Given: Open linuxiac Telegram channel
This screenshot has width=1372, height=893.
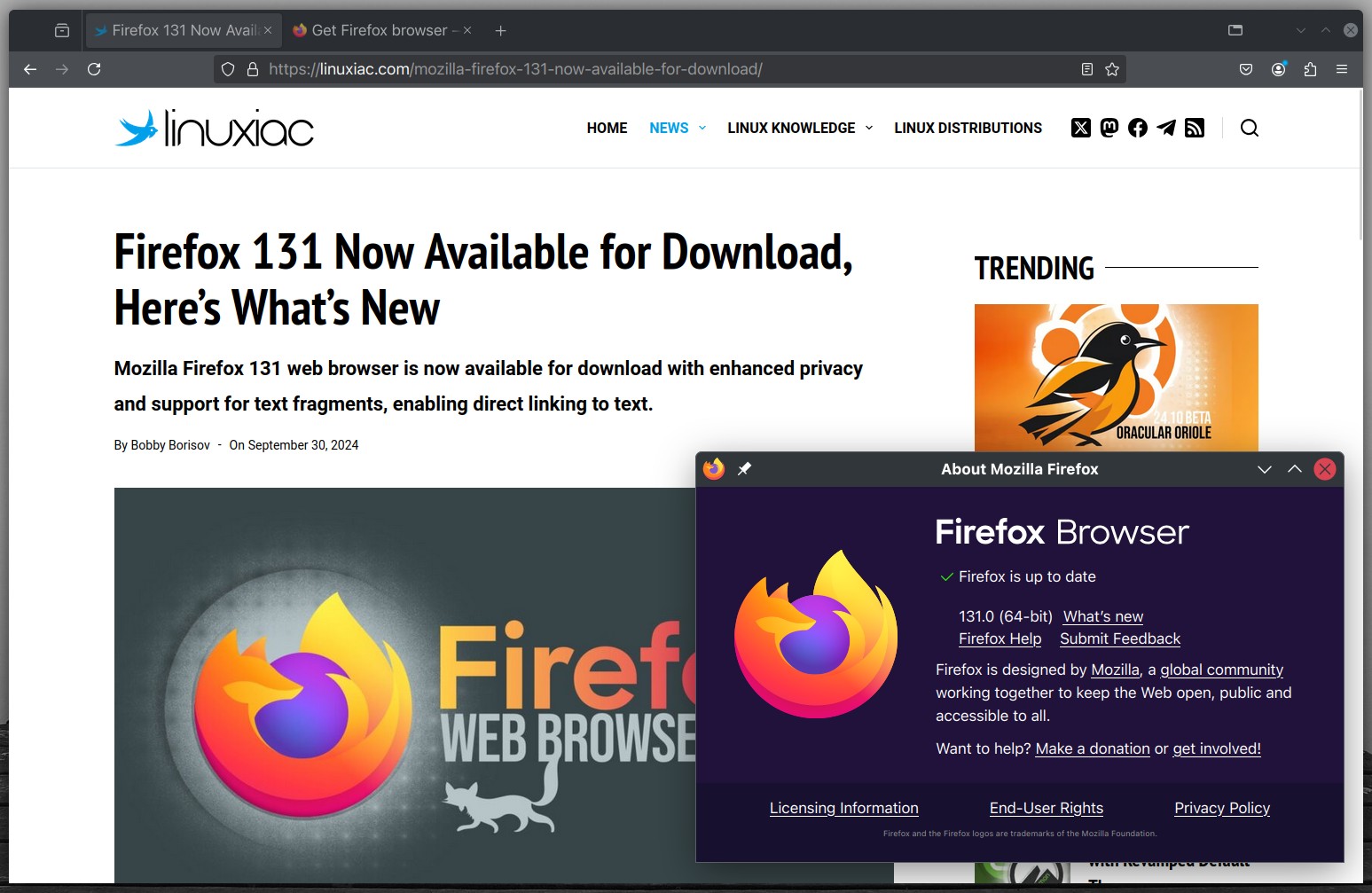Looking at the screenshot, I should click(x=1166, y=128).
